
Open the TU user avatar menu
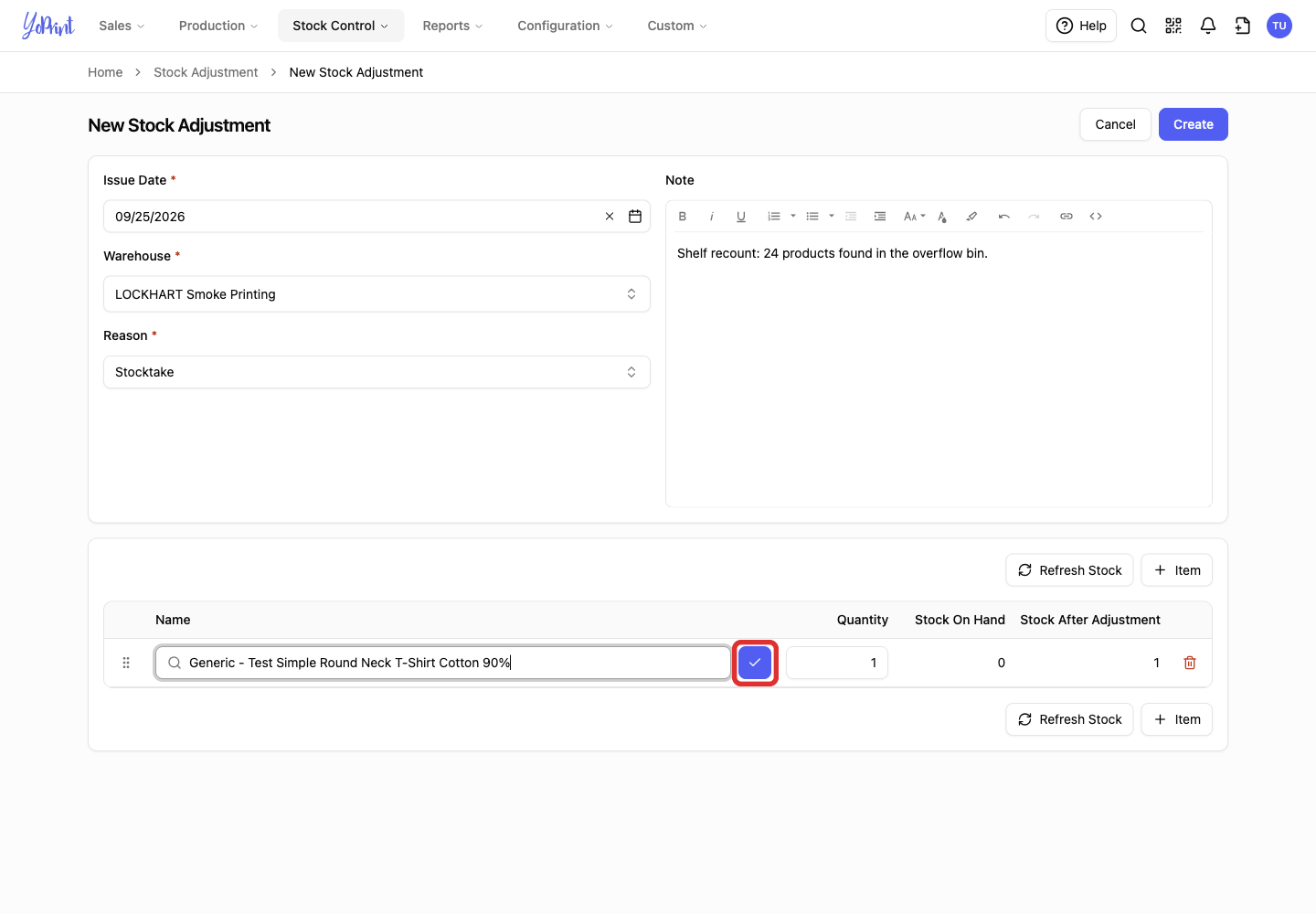[x=1279, y=26]
